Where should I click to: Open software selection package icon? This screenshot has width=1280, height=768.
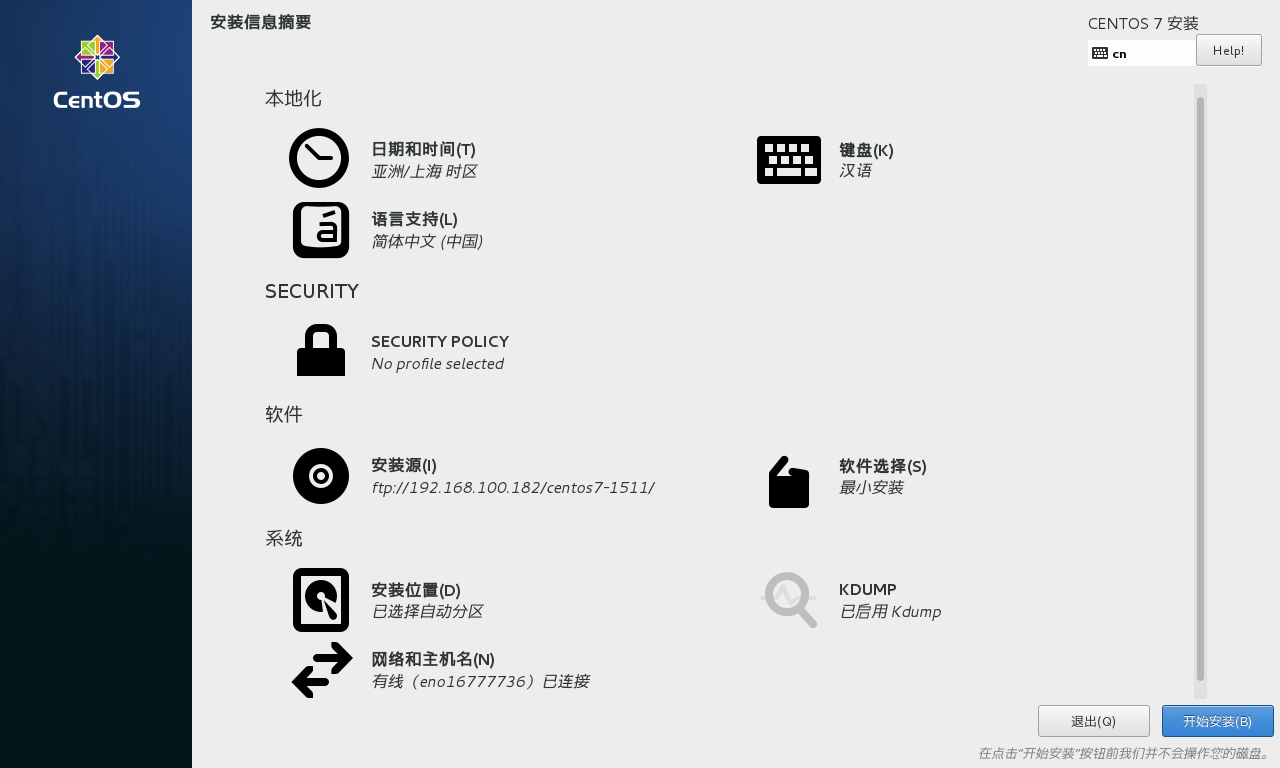pyautogui.click(x=789, y=482)
